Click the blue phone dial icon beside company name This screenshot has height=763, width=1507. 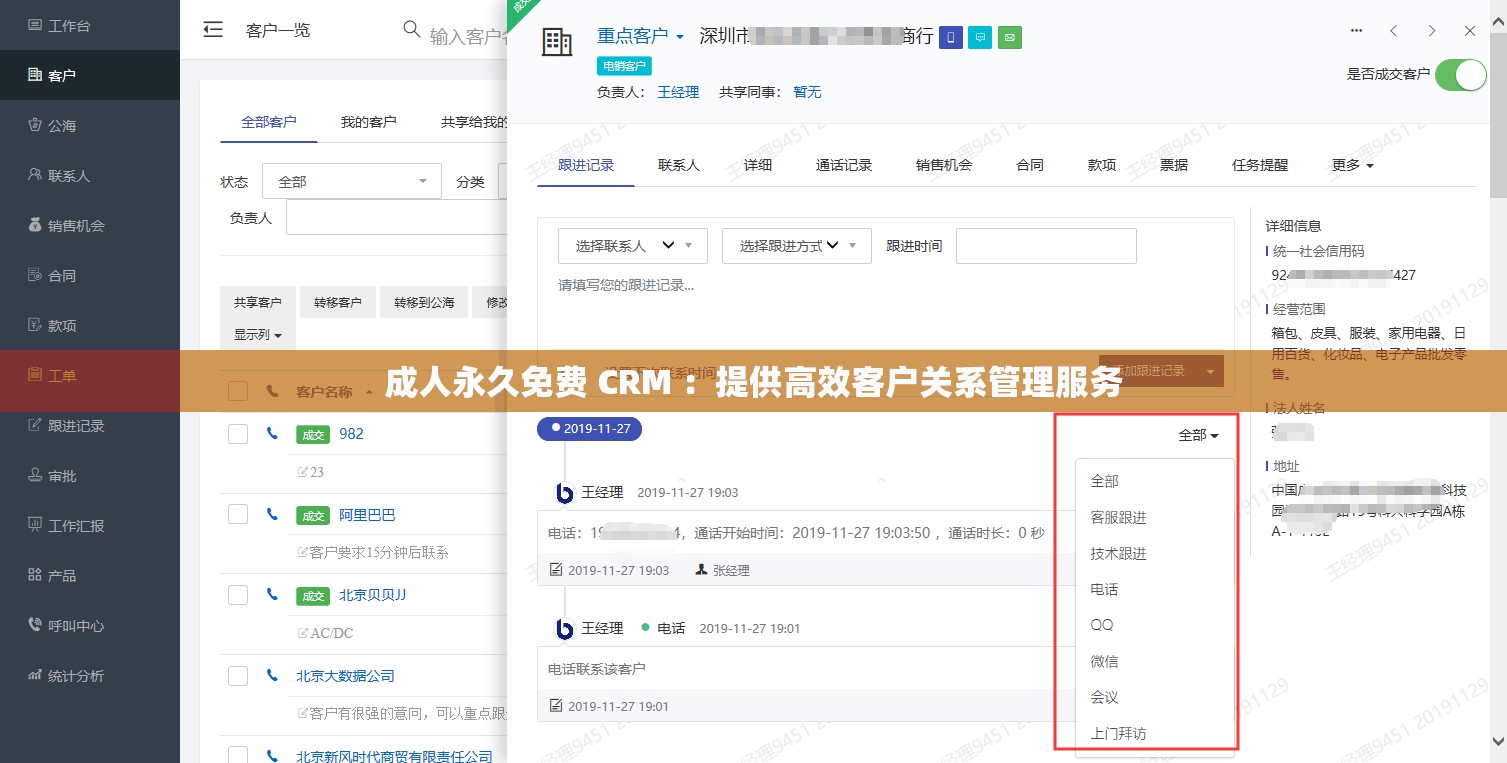click(949, 37)
